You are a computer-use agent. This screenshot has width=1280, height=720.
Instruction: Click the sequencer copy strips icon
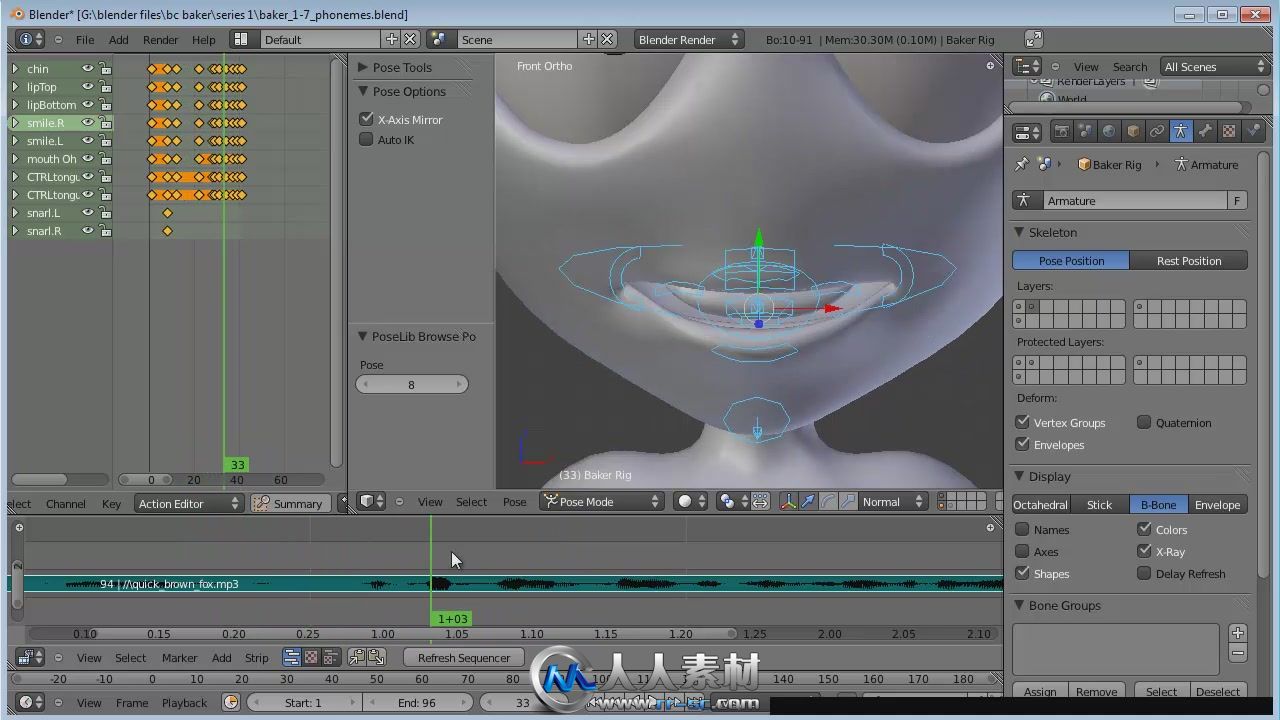pyautogui.click(x=357, y=658)
